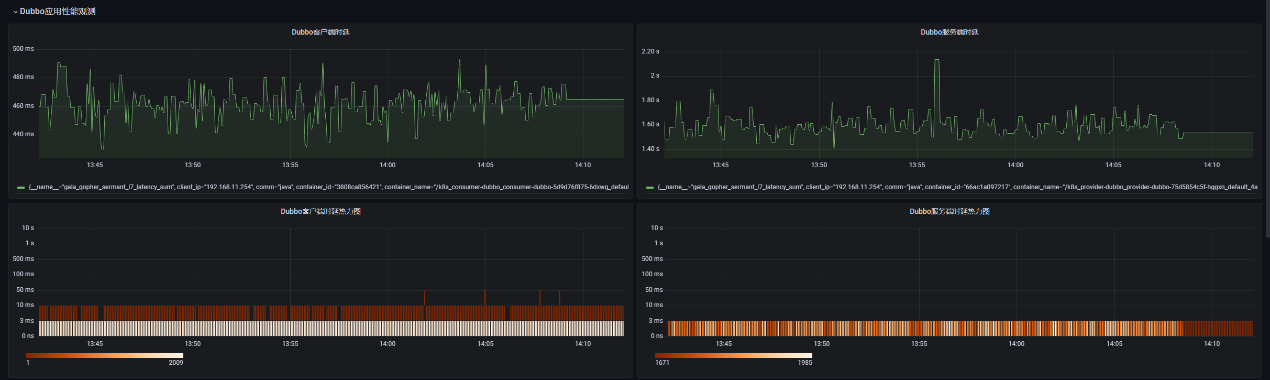This screenshot has width=1270, height=380.
Task: Click green legend color line for provider series
Action: pyautogui.click(x=650, y=187)
